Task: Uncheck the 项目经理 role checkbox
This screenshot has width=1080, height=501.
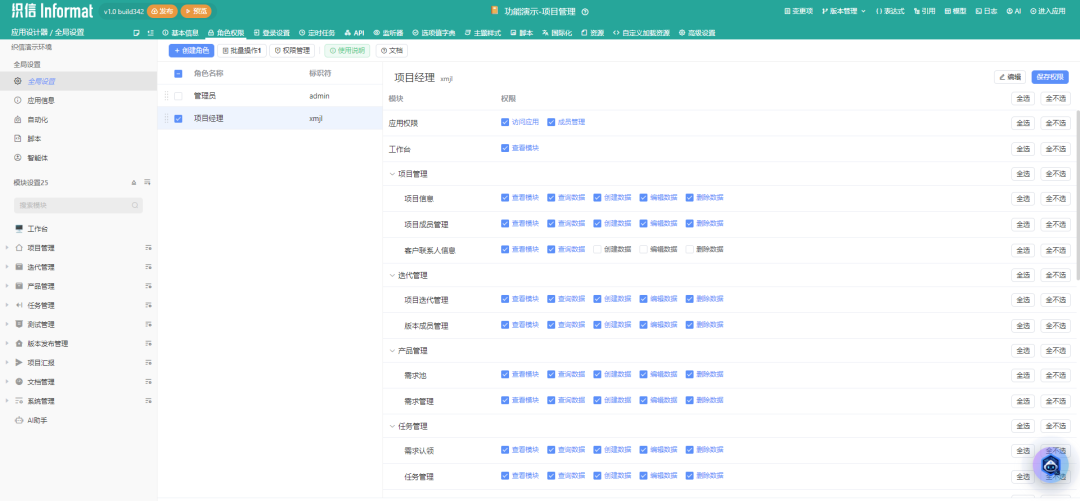Action: coord(178,119)
